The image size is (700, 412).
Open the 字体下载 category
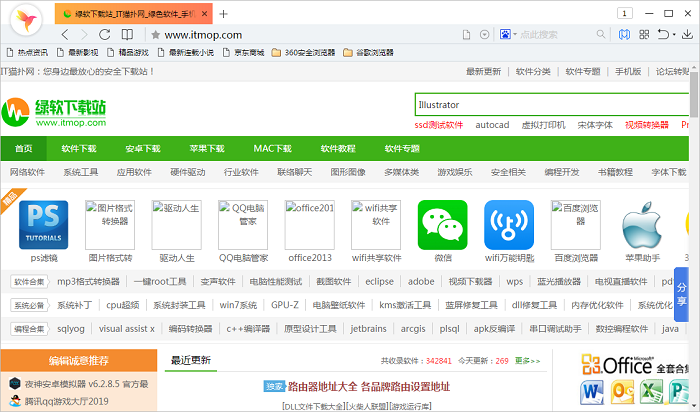[x=669, y=172]
